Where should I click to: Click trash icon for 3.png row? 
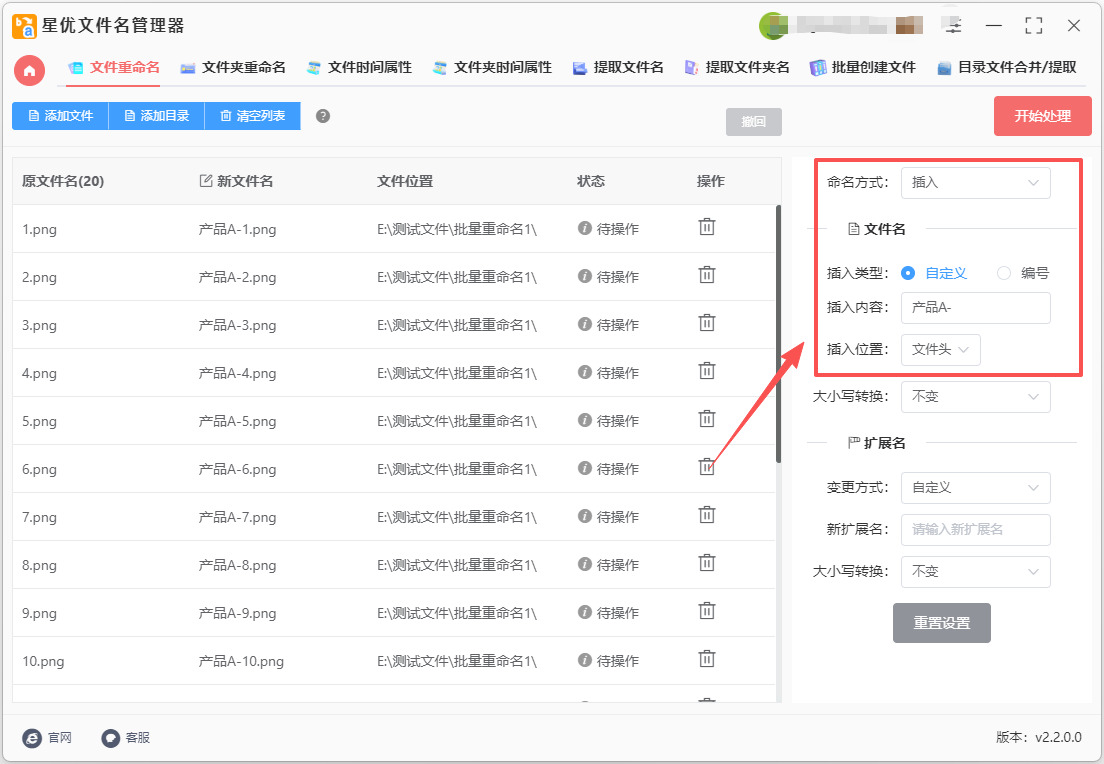point(706,323)
